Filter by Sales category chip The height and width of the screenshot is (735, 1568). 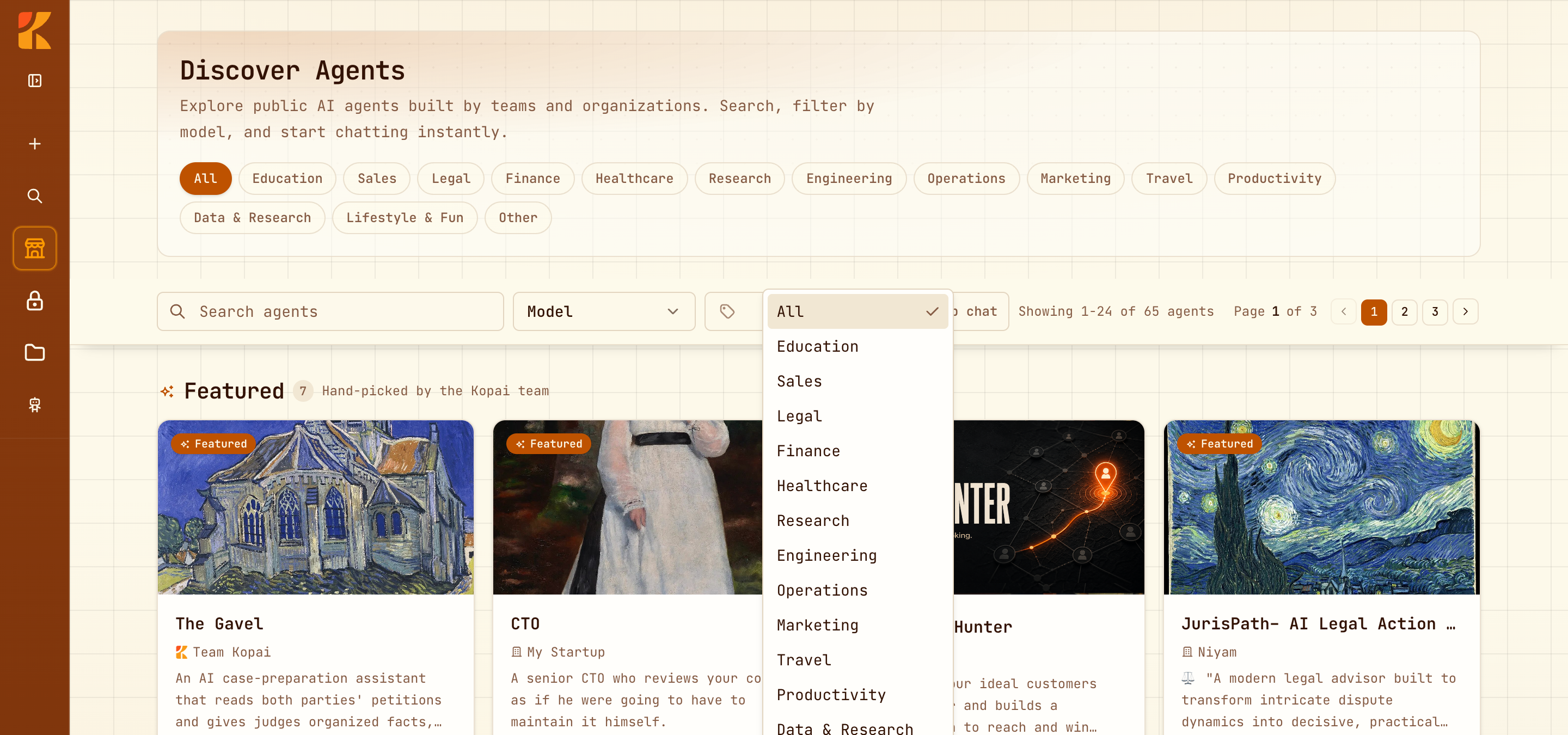point(377,178)
